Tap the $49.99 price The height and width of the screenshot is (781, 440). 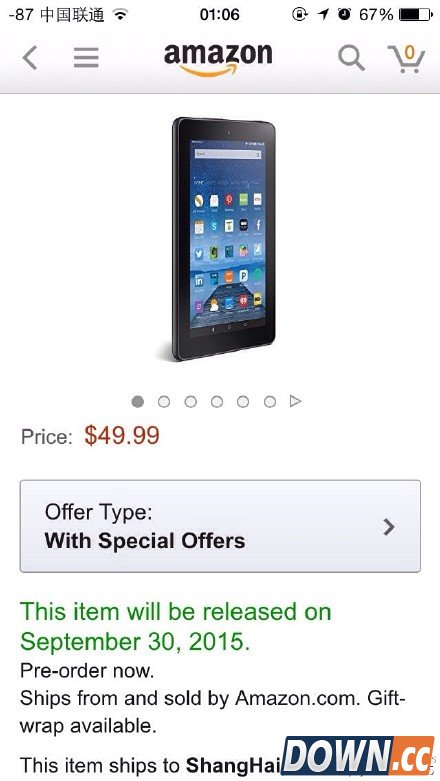(x=122, y=435)
